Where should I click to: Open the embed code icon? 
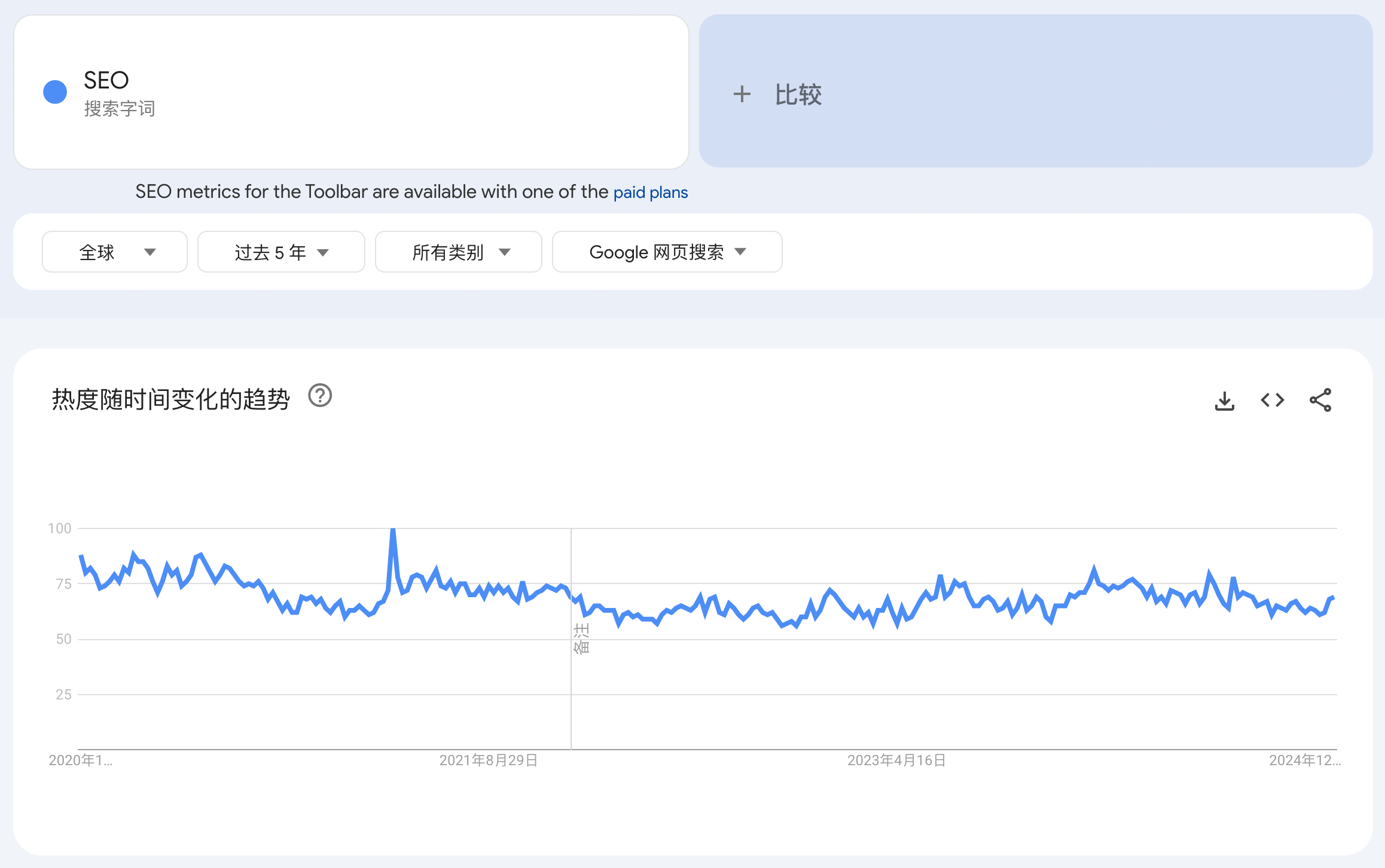(x=1272, y=400)
